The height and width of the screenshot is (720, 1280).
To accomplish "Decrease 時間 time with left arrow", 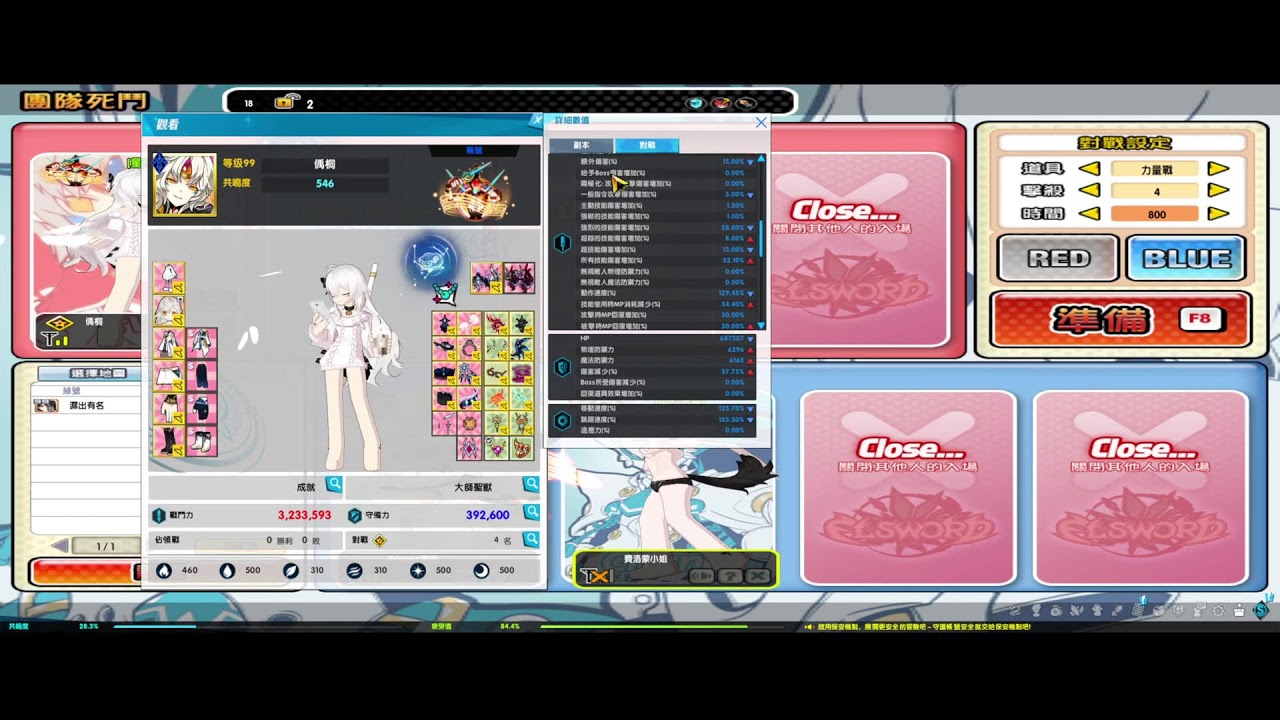I will (1089, 213).
